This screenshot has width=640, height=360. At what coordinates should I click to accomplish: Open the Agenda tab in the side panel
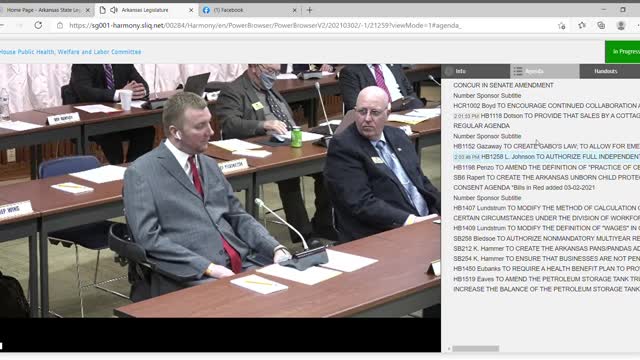544,71
